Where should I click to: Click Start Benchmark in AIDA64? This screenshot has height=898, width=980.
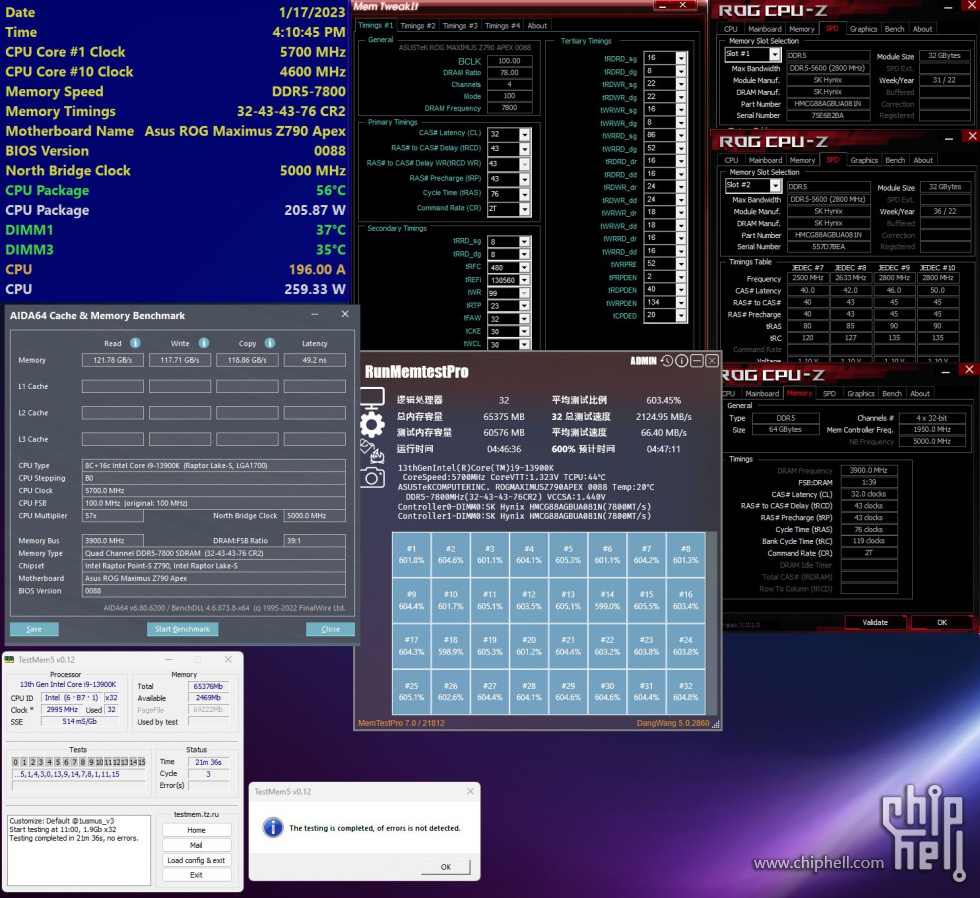coord(182,629)
